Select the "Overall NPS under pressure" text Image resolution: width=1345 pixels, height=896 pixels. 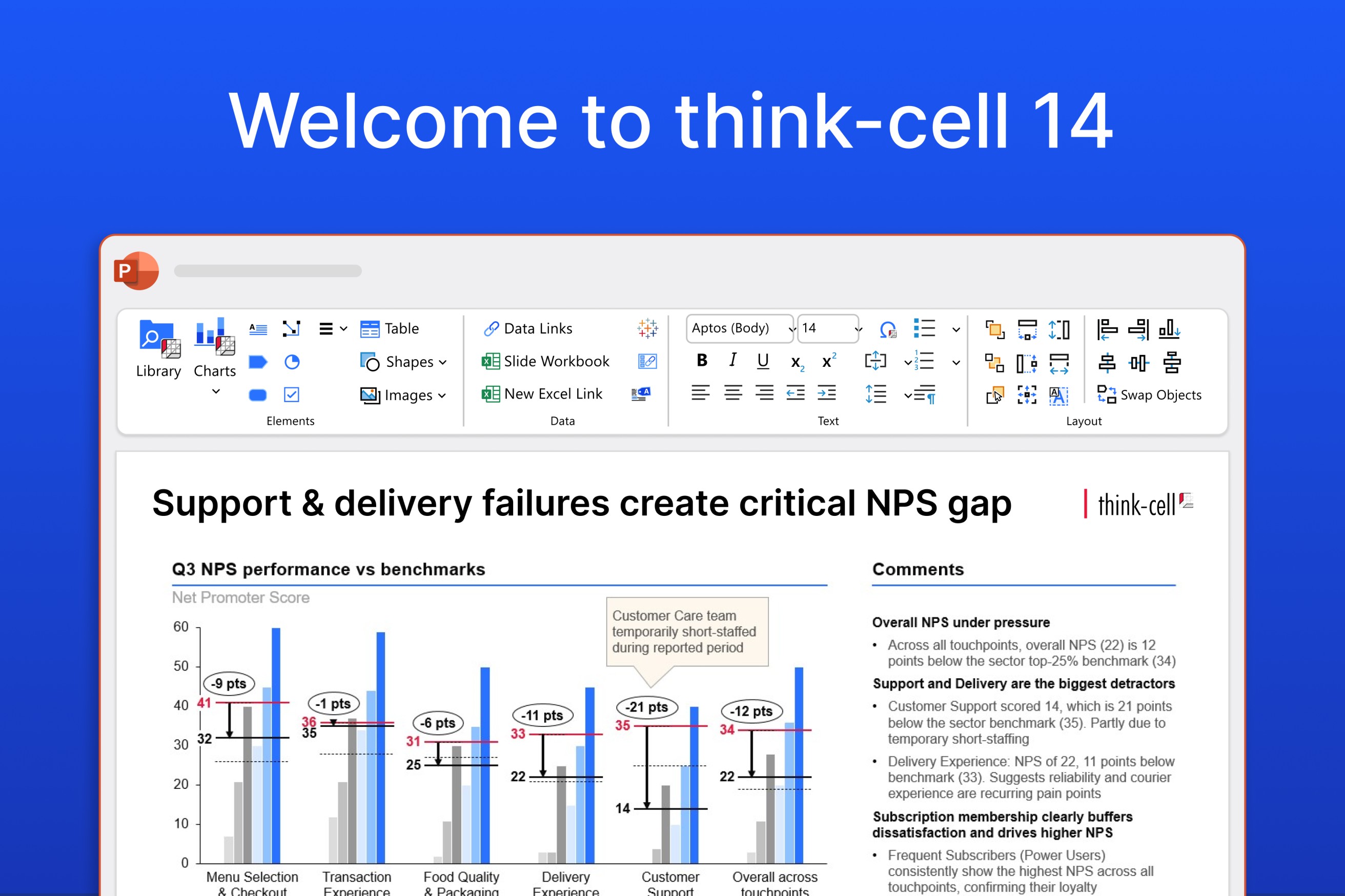point(961,622)
